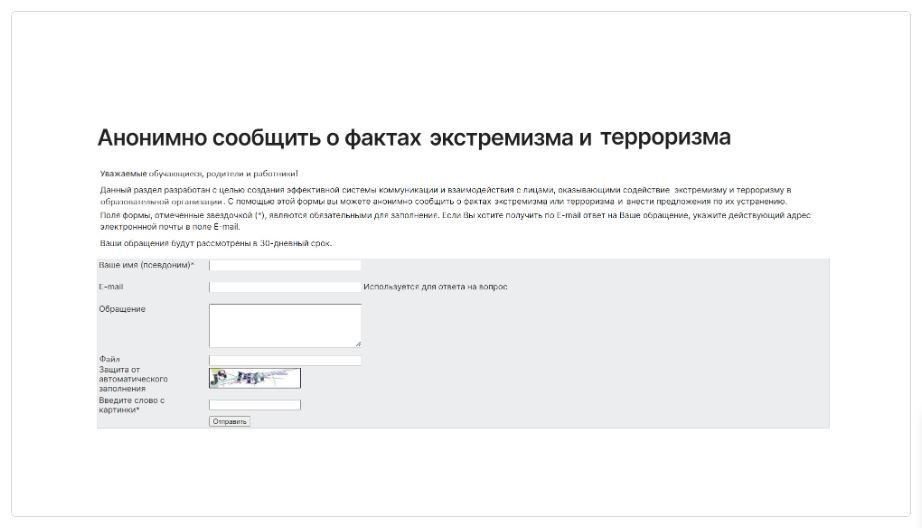Click the 'Ваше имя (псевдоним)*' label
Screen dimensions: 922x528
146,265
